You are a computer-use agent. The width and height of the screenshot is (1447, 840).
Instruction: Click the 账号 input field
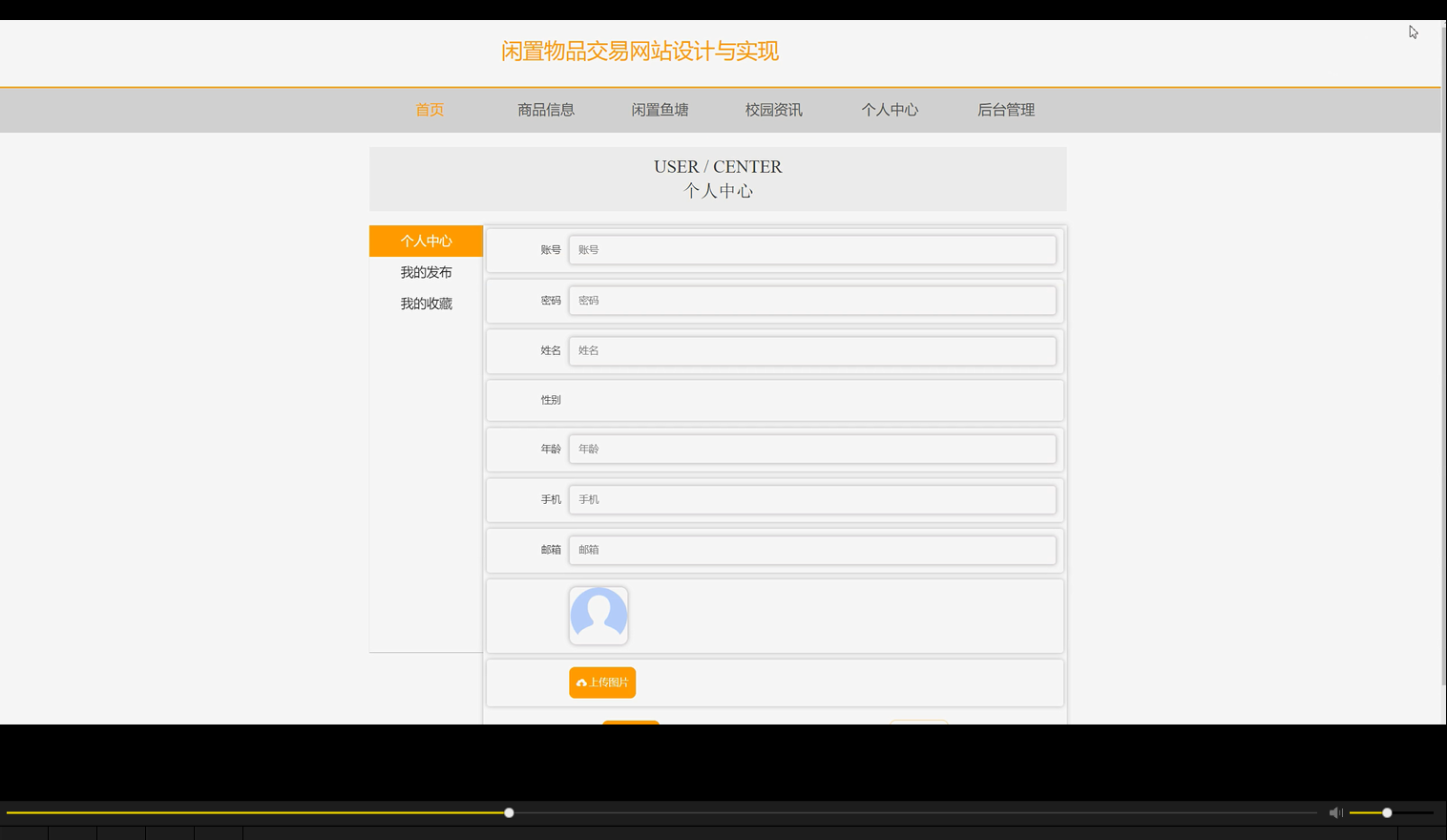coord(812,250)
